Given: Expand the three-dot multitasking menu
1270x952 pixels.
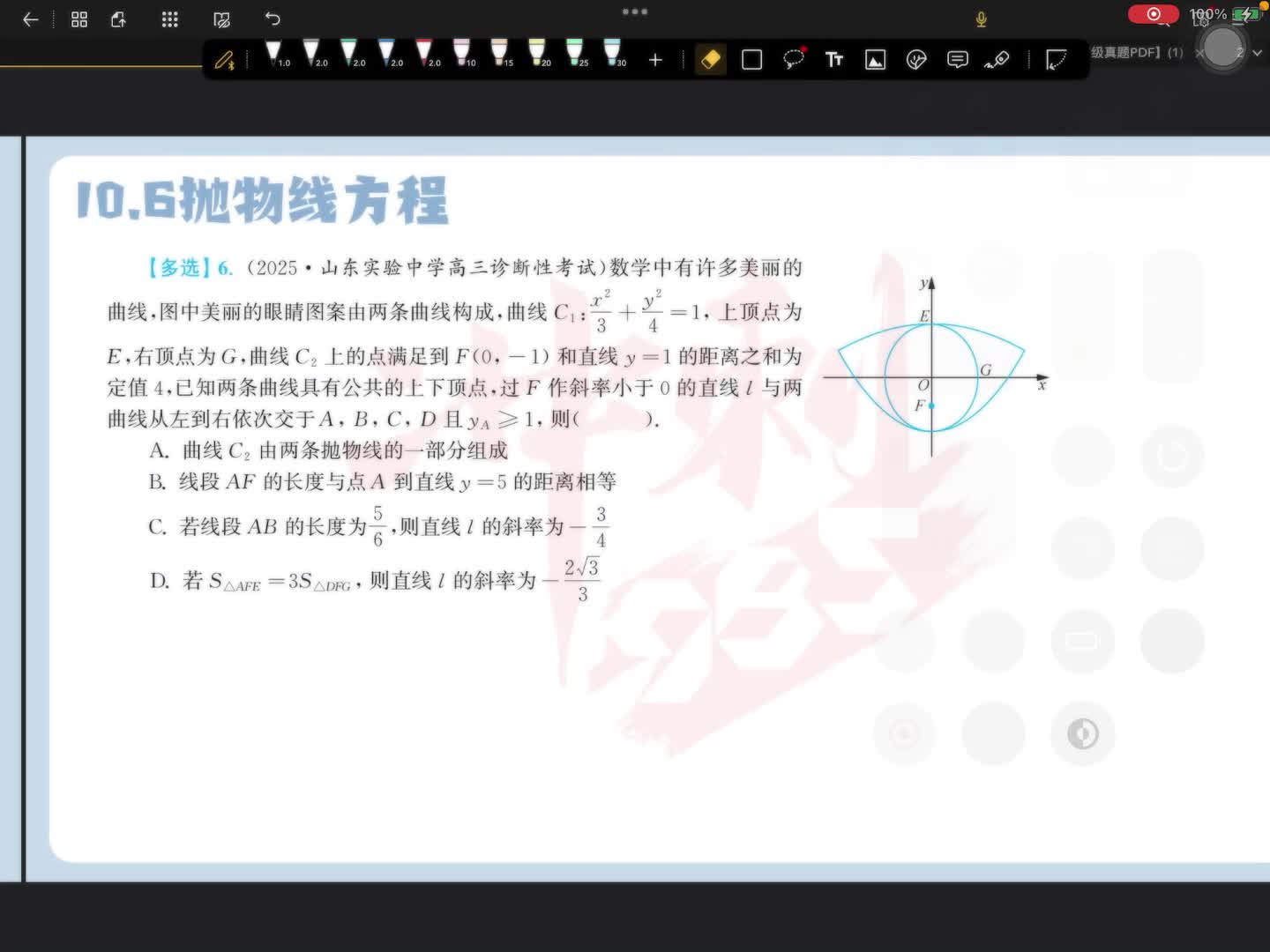Looking at the screenshot, I should pyautogui.click(x=634, y=11).
